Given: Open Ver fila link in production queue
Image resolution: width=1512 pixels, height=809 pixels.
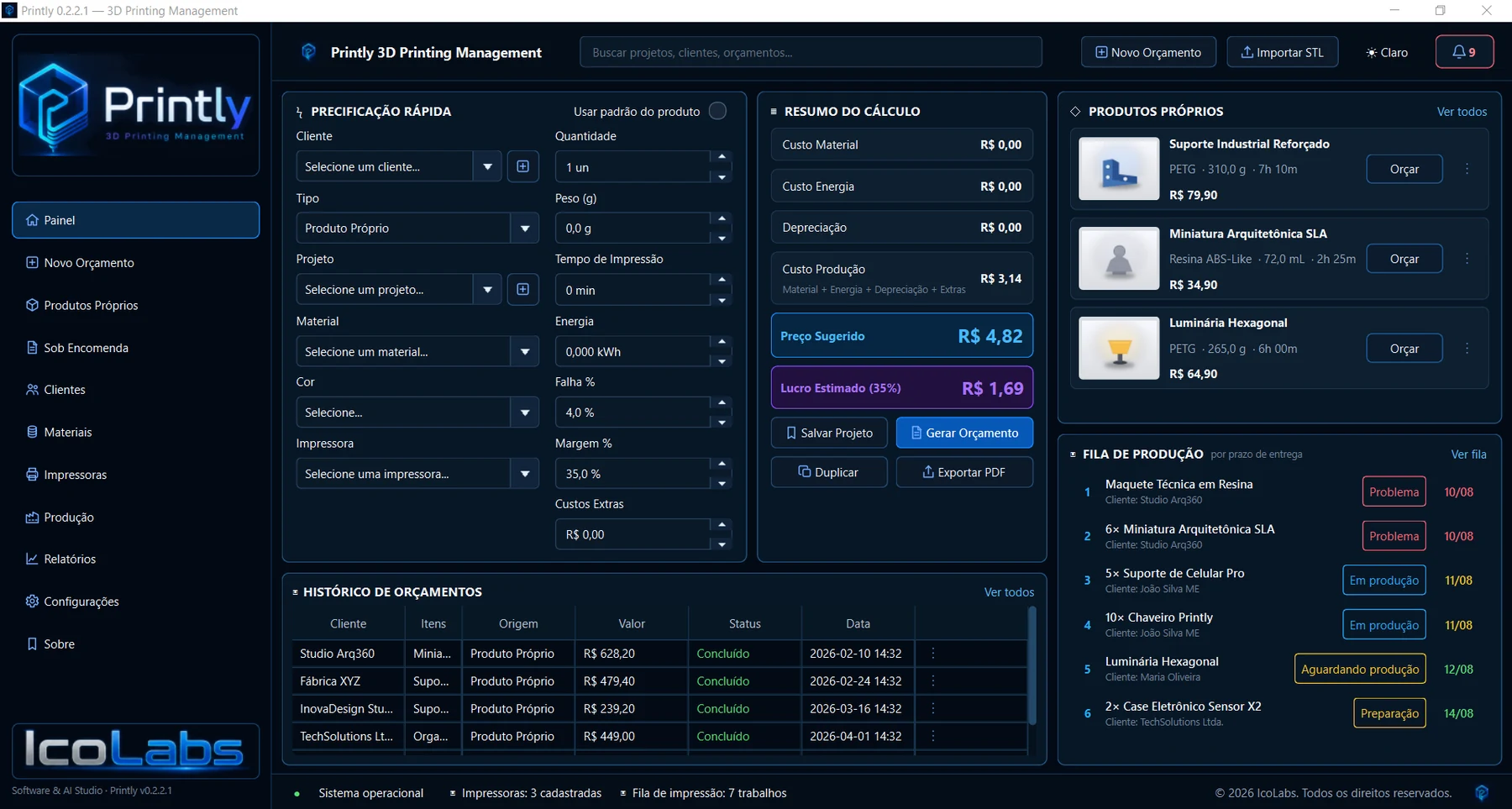Looking at the screenshot, I should tap(1468, 454).
